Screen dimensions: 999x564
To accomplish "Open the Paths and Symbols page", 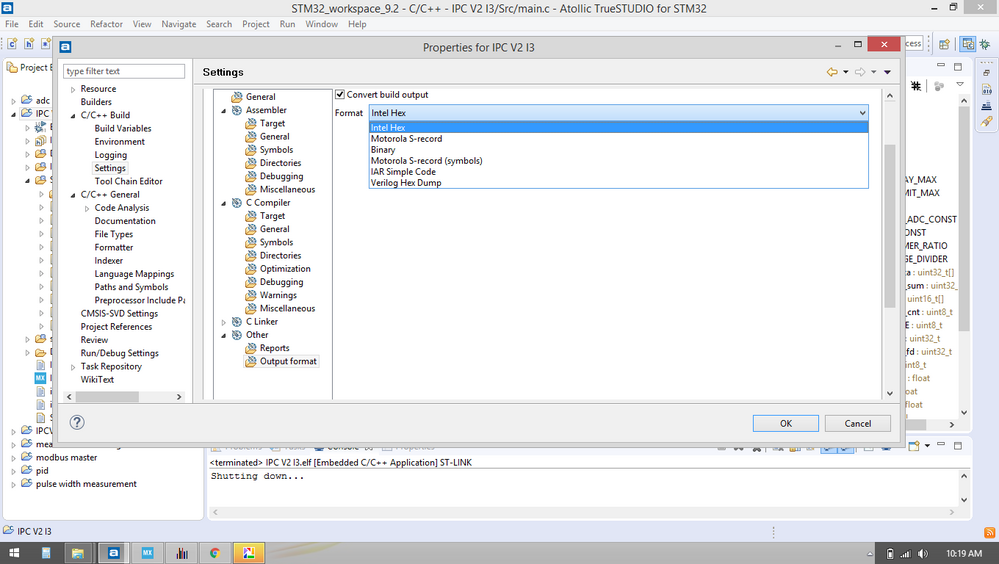I will pos(131,287).
